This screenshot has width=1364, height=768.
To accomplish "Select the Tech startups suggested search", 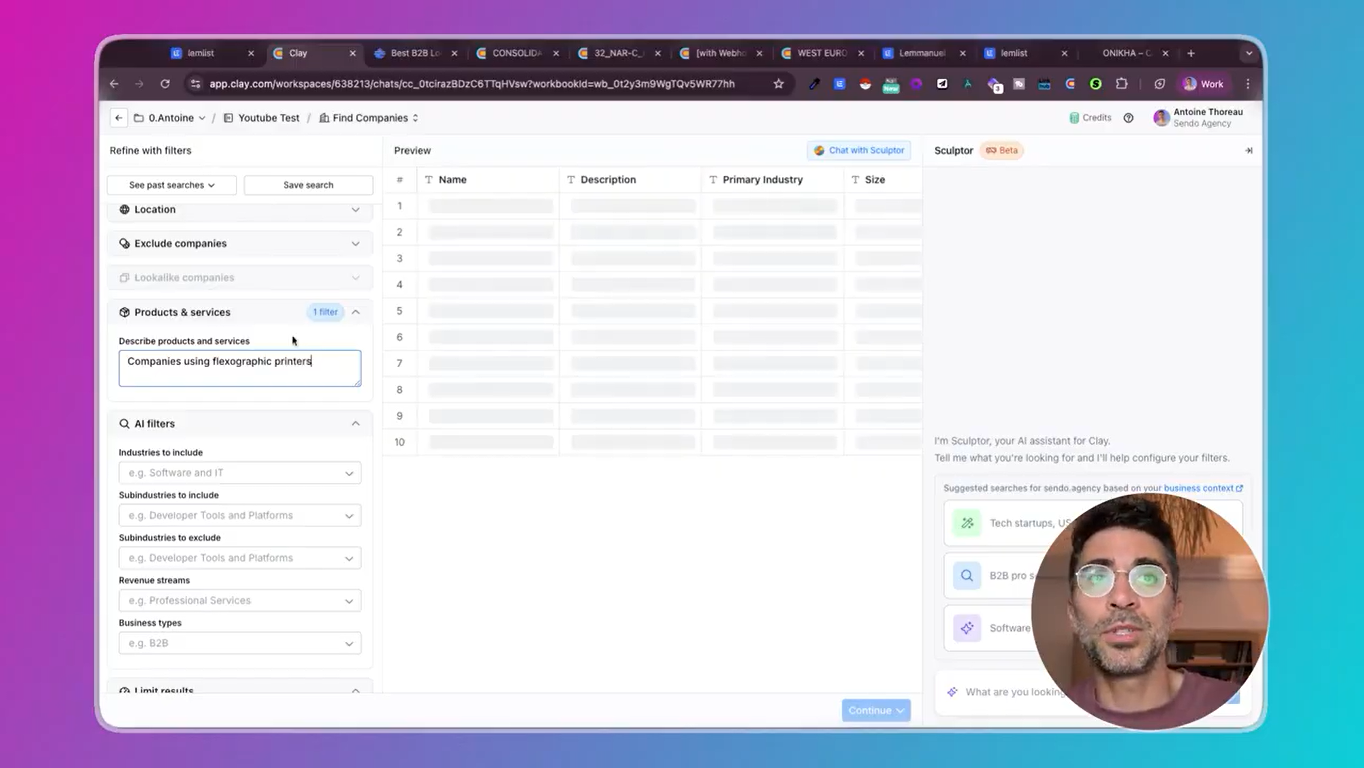I will (x=1092, y=523).
